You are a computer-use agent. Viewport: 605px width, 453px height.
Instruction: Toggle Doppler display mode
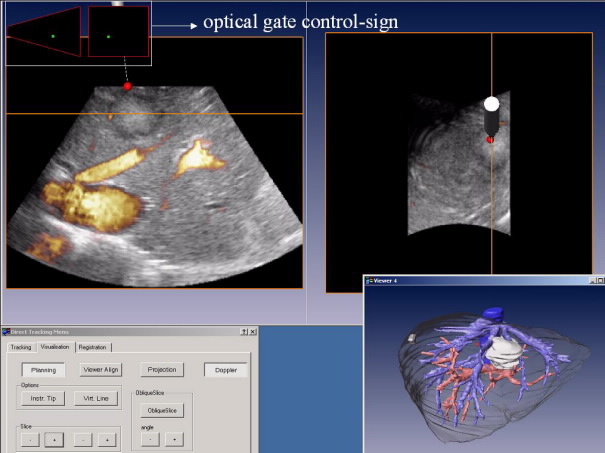(224, 370)
